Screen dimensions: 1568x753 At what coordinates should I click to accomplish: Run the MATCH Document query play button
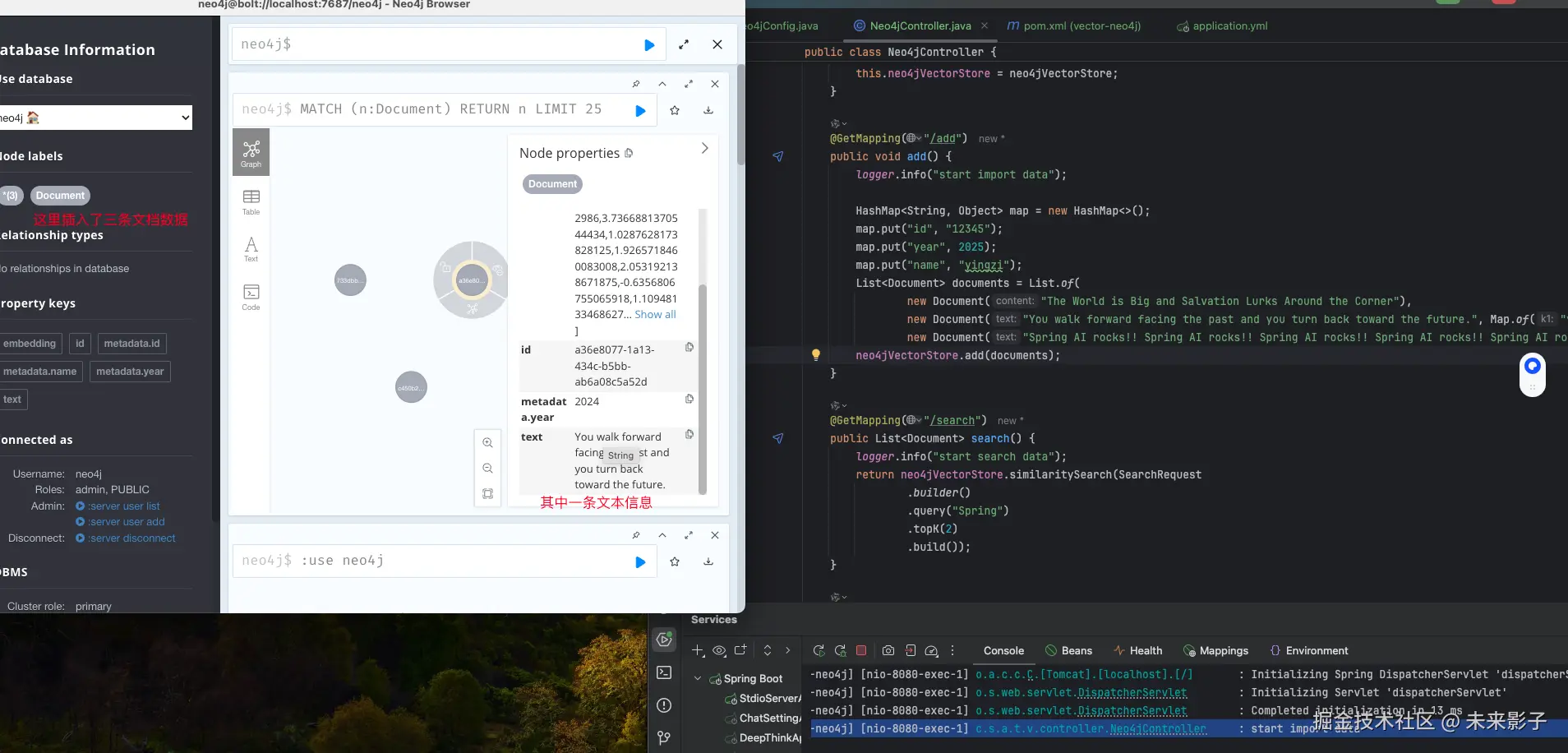(x=640, y=111)
